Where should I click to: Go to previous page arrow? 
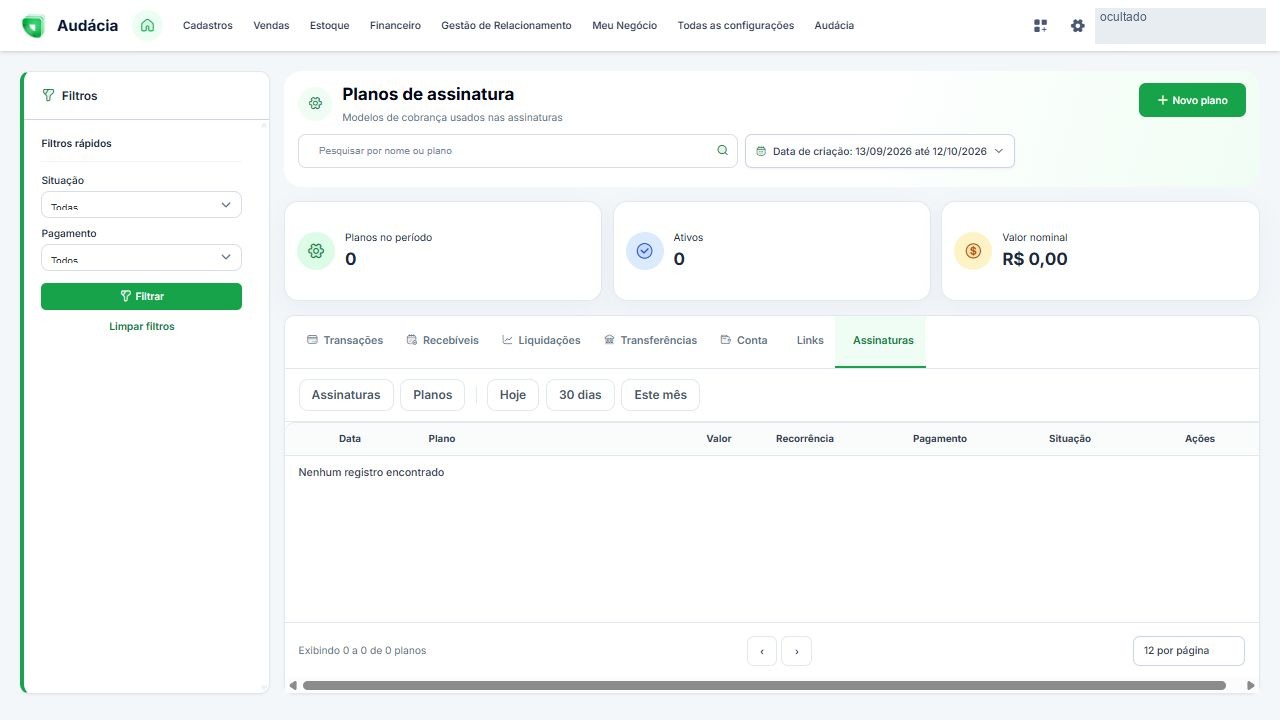(762, 651)
